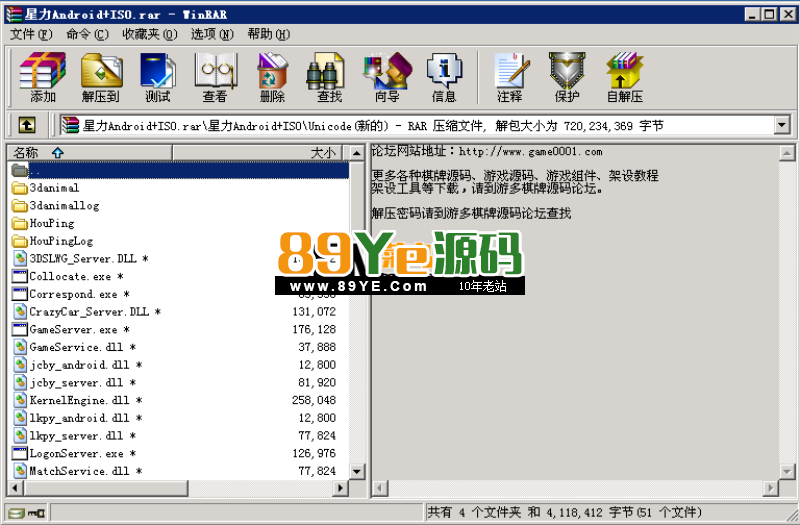Click the SFX (自解压) toolbar icon
This screenshot has width=800, height=525.
coord(624,78)
